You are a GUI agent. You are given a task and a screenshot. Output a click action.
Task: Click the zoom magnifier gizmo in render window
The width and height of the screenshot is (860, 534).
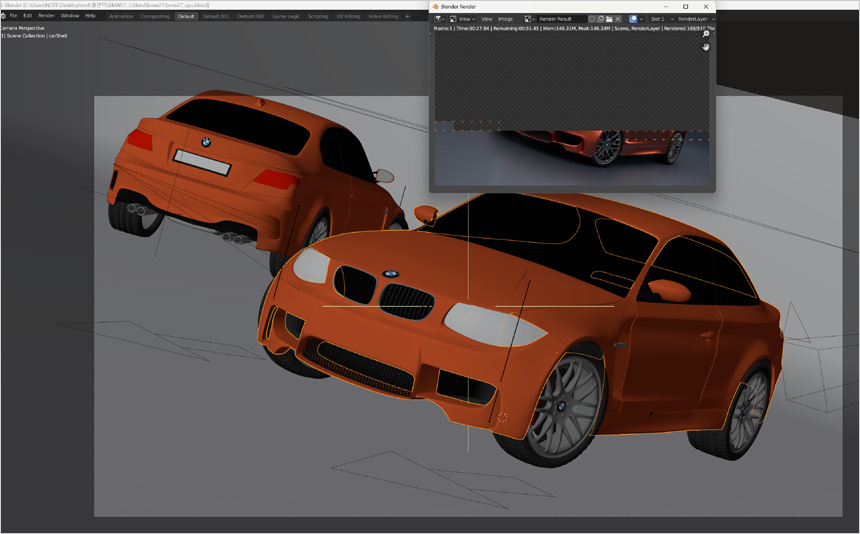[x=706, y=34]
